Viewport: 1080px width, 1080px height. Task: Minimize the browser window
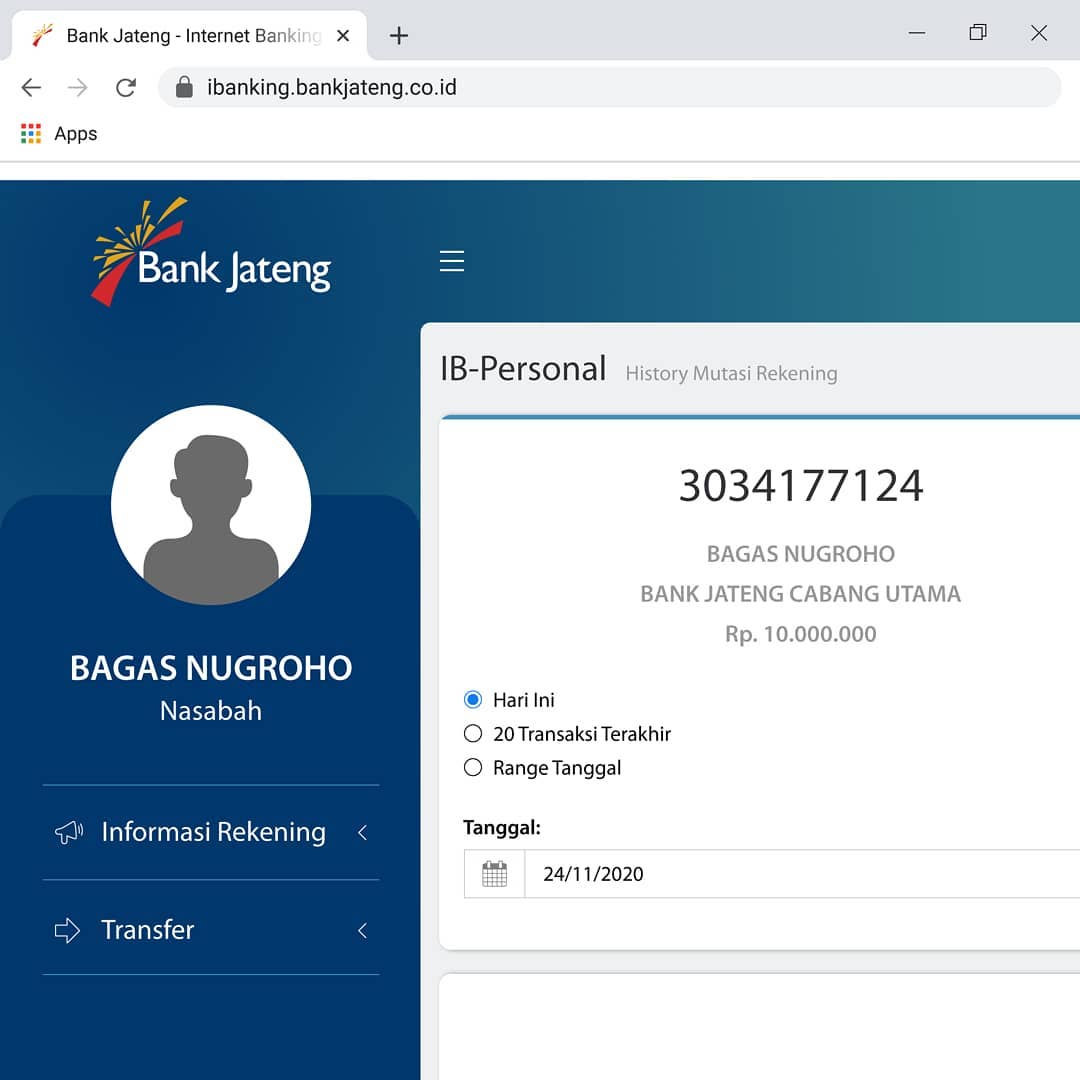tap(917, 33)
